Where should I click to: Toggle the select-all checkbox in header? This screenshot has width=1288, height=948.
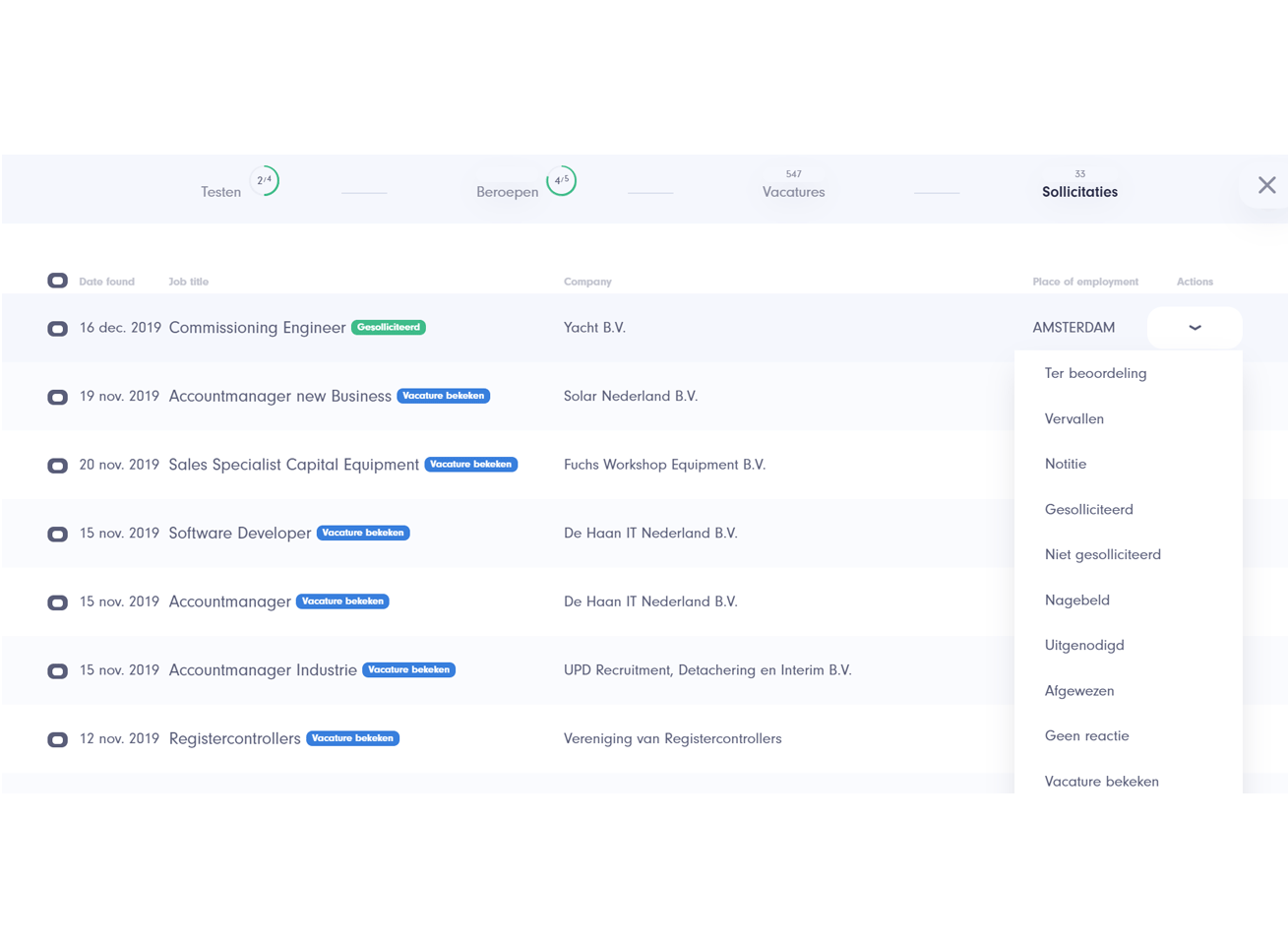pos(57,281)
